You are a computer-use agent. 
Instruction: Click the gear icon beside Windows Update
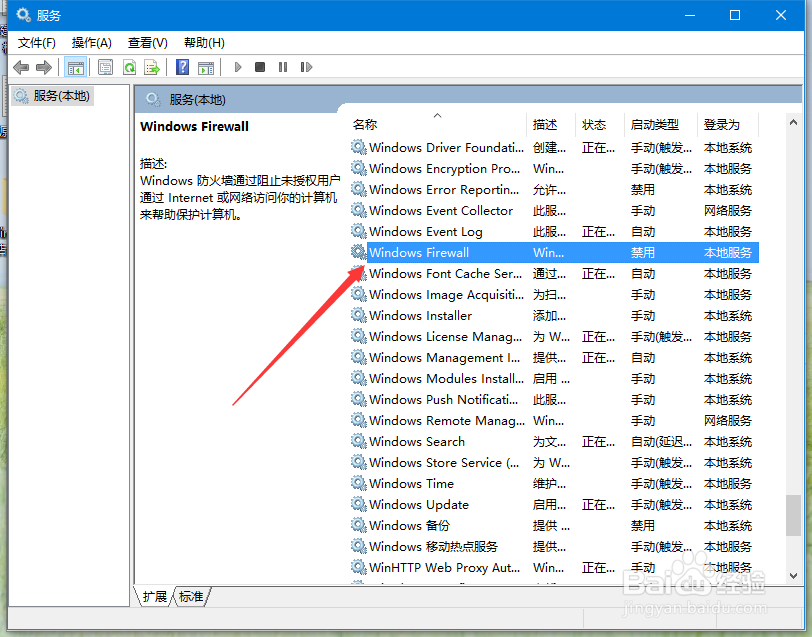tap(358, 504)
